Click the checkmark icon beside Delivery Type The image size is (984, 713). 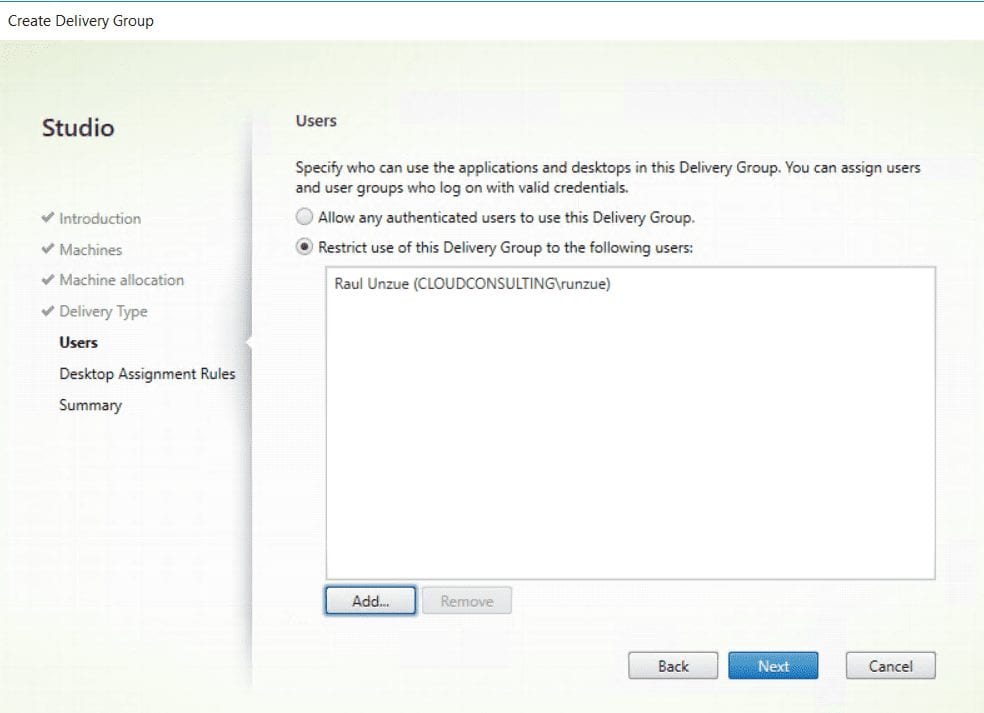click(x=50, y=311)
